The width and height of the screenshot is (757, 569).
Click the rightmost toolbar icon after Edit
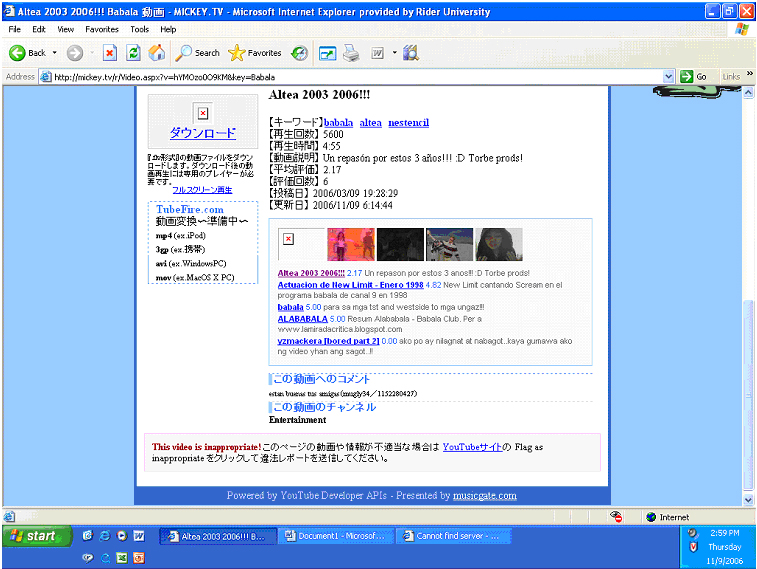pyautogui.click(x=410, y=53)
